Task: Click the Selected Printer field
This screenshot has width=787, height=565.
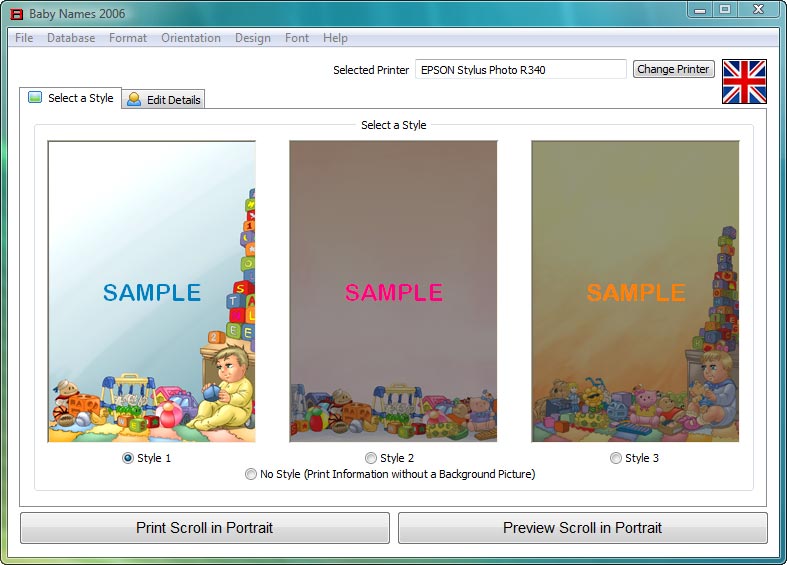Action: pyautogui.click(x=520, y=69)
